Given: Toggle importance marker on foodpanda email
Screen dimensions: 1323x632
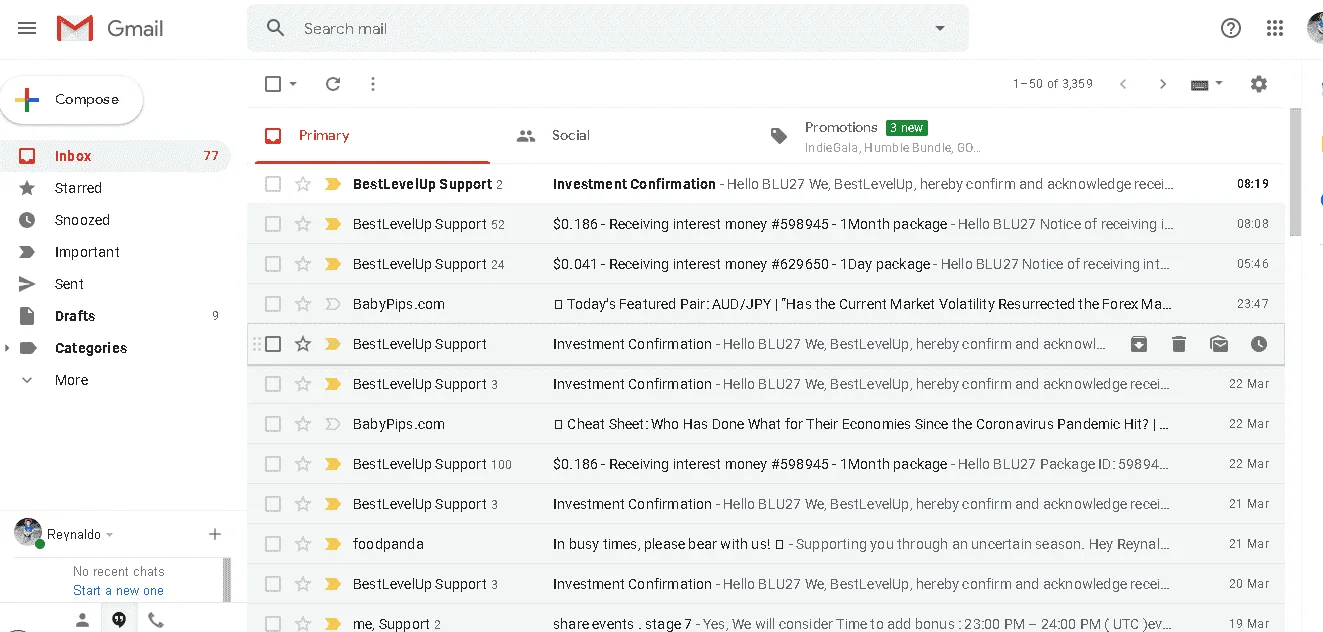Looking at the screenshot, I should 333,544.
